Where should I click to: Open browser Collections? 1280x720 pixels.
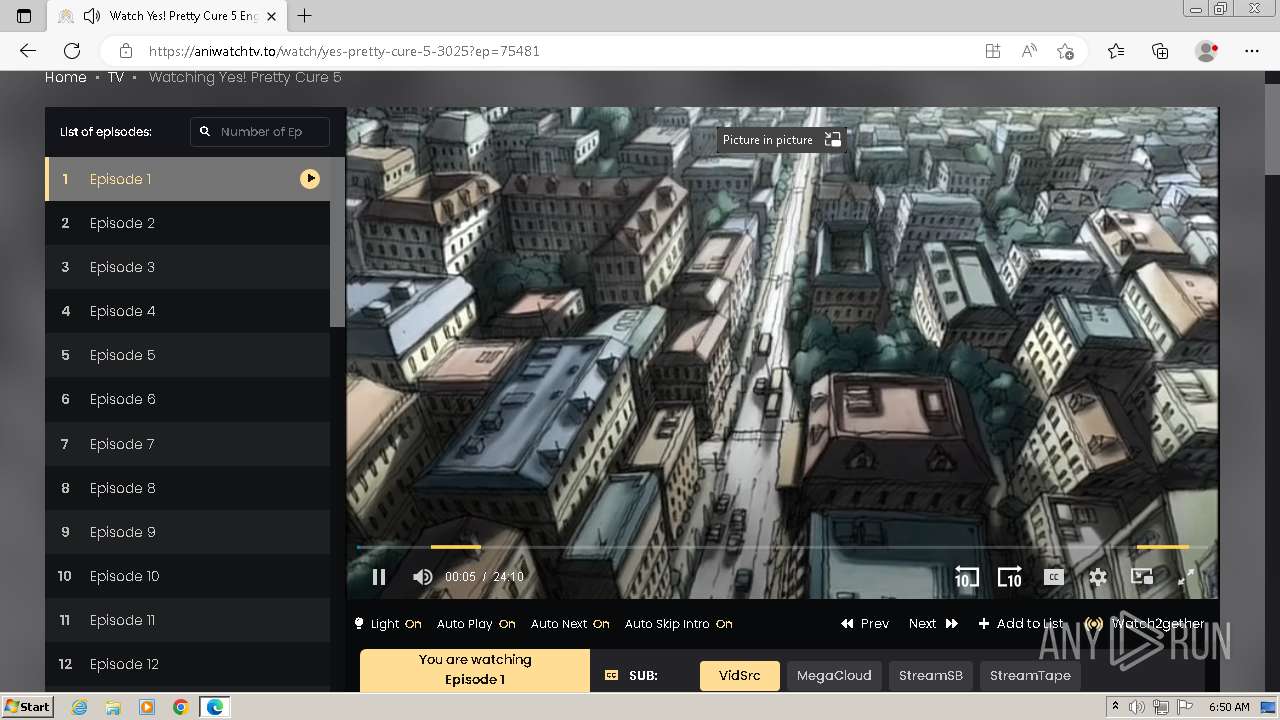(1160, 51)
